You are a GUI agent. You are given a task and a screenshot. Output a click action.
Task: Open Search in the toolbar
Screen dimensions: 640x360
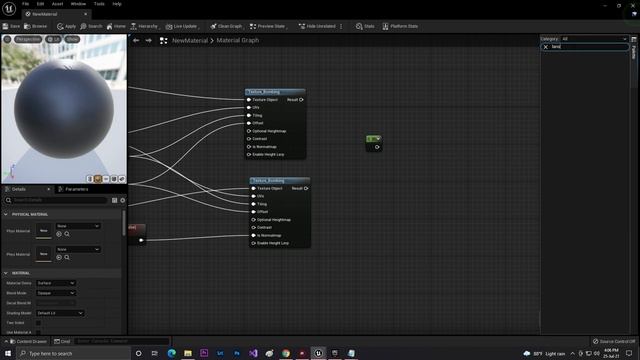click(91, 26)
